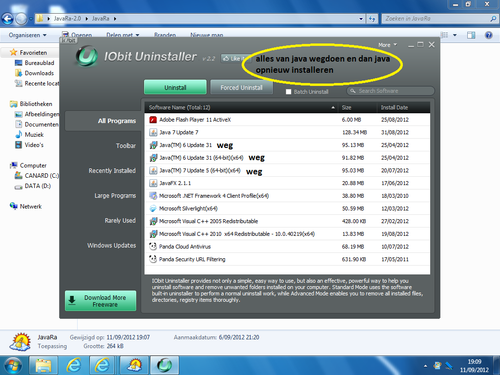
Task: Select Toolbar category
Action: pyautogui.click(x=126, y=146)
